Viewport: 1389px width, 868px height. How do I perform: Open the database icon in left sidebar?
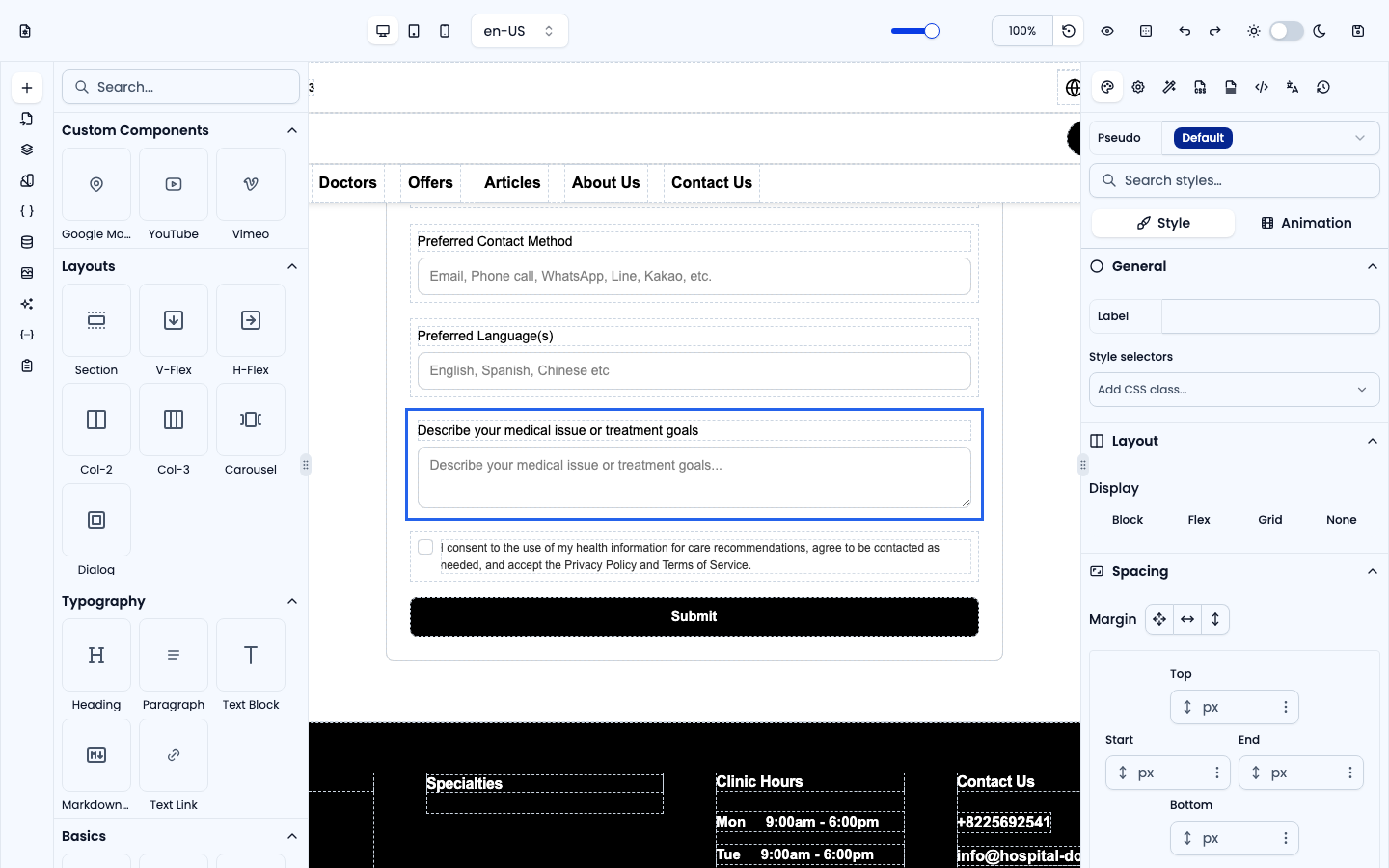[x=27, y=242]
